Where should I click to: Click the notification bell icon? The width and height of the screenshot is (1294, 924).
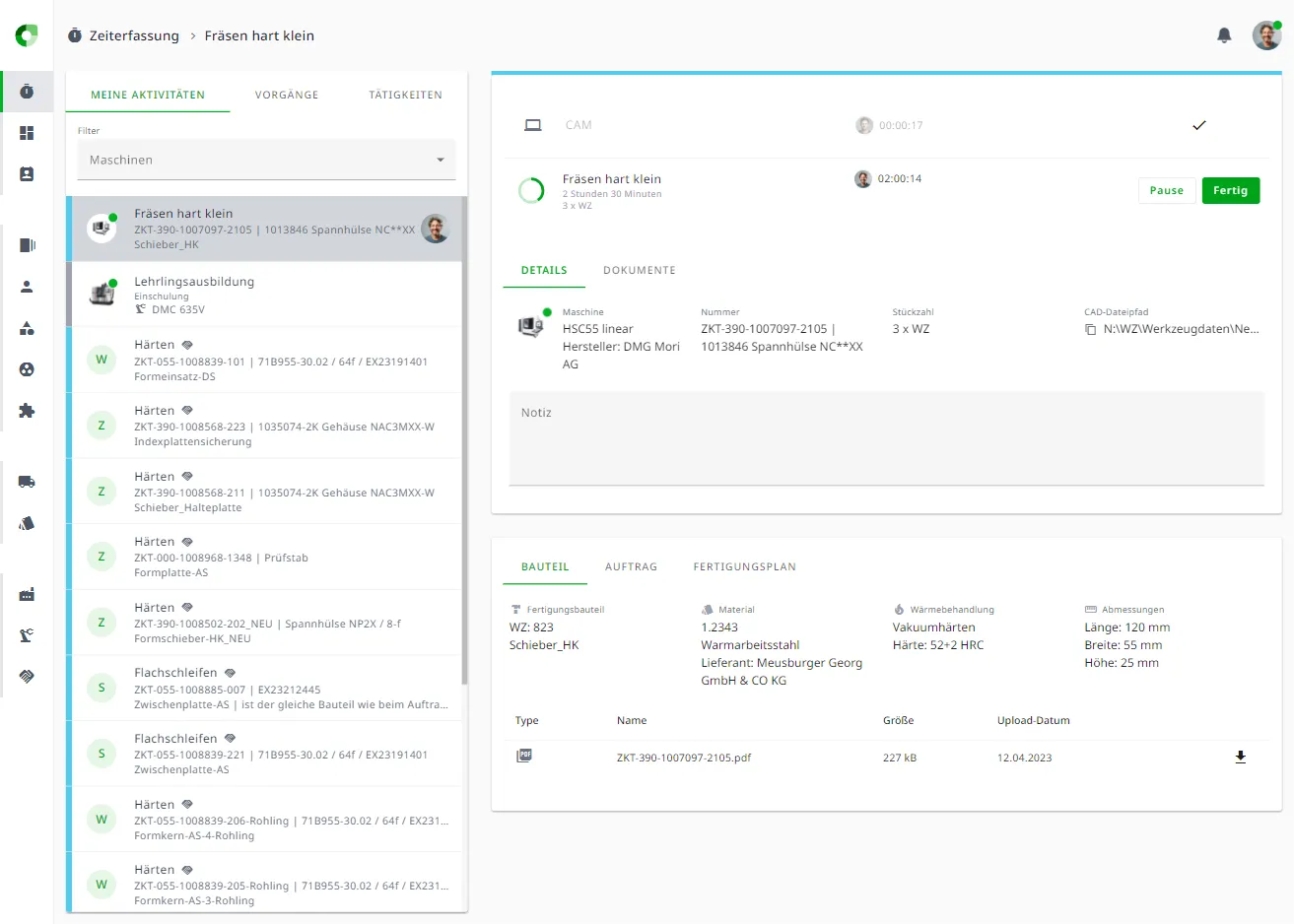(1224, 35)
